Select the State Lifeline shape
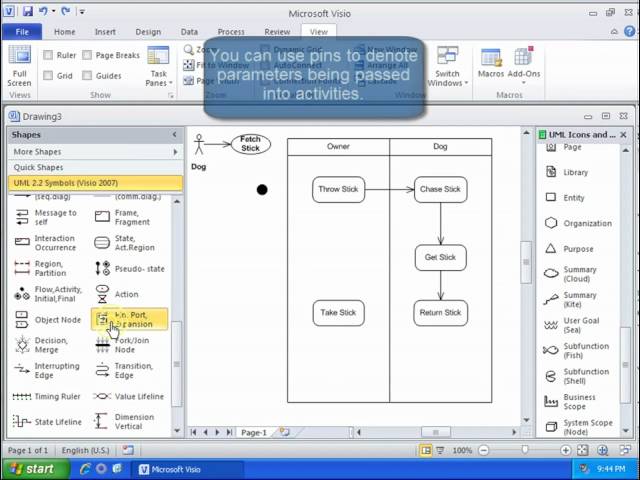640x480 pixels. click(47, 422)
